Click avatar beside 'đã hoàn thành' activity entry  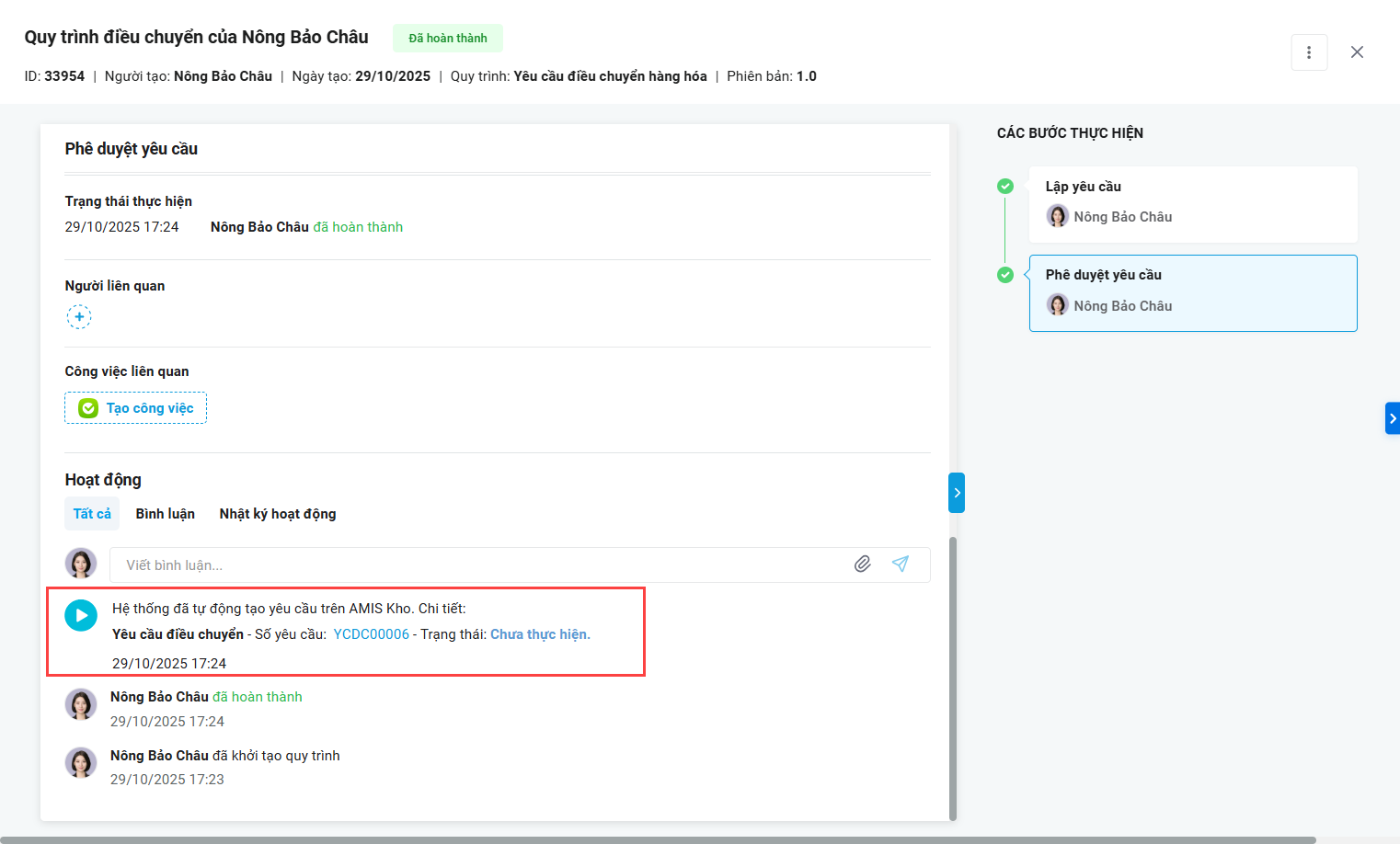pos(81,704)
